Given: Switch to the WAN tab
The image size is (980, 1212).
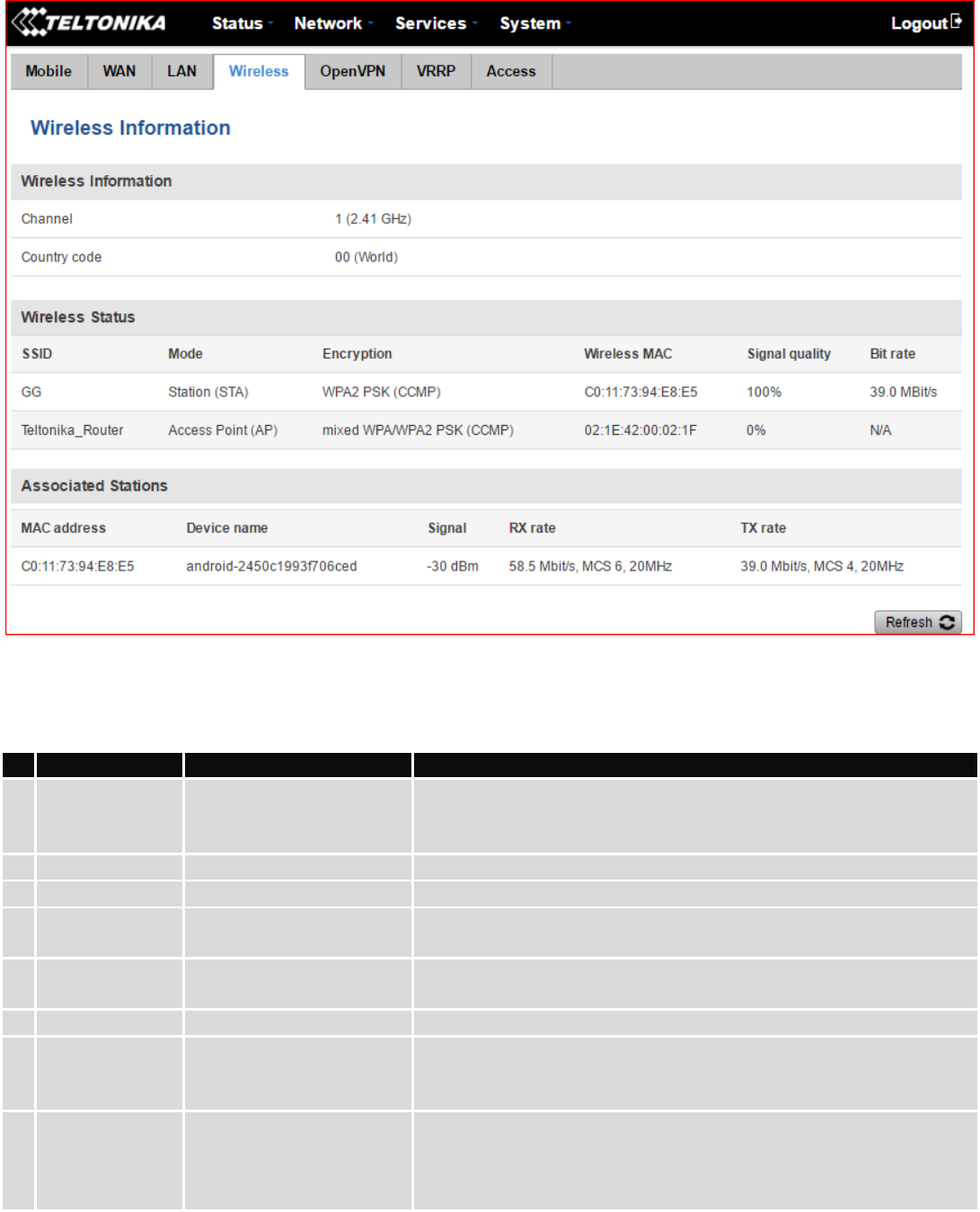Looking at the screenshot, I should 119,71.
